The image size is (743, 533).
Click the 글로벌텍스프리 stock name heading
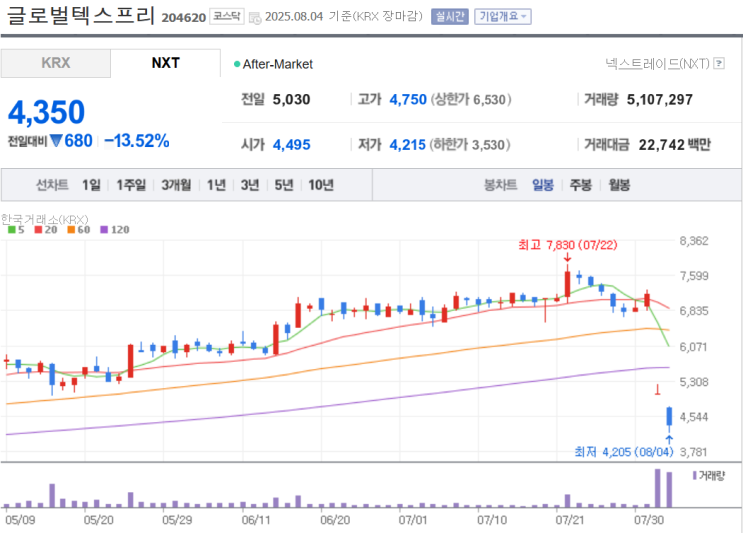tap(81, 15)
